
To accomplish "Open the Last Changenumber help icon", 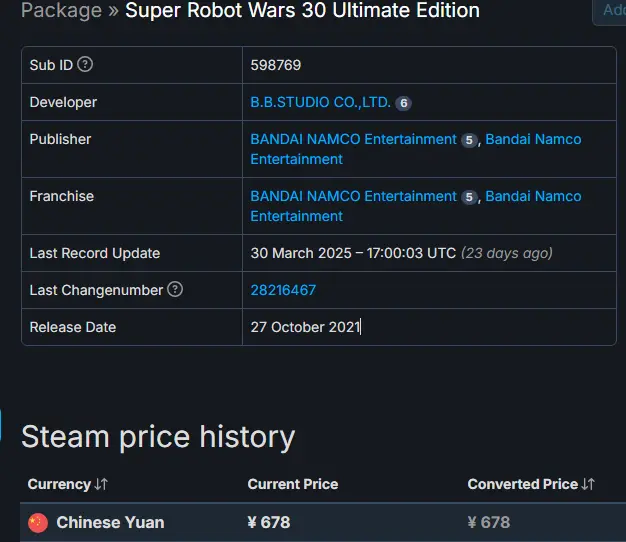I will pyautogui.click(x=175, y=289).
